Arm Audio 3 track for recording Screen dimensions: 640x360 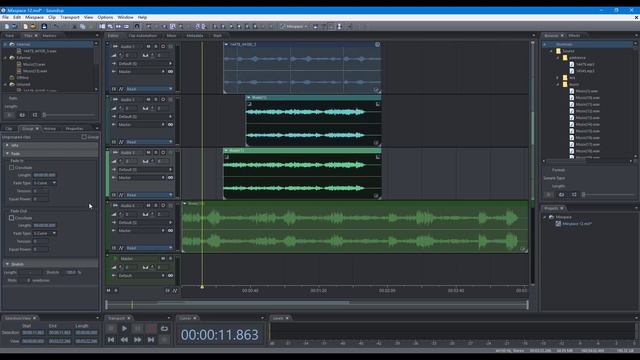[x=163, y=153]
